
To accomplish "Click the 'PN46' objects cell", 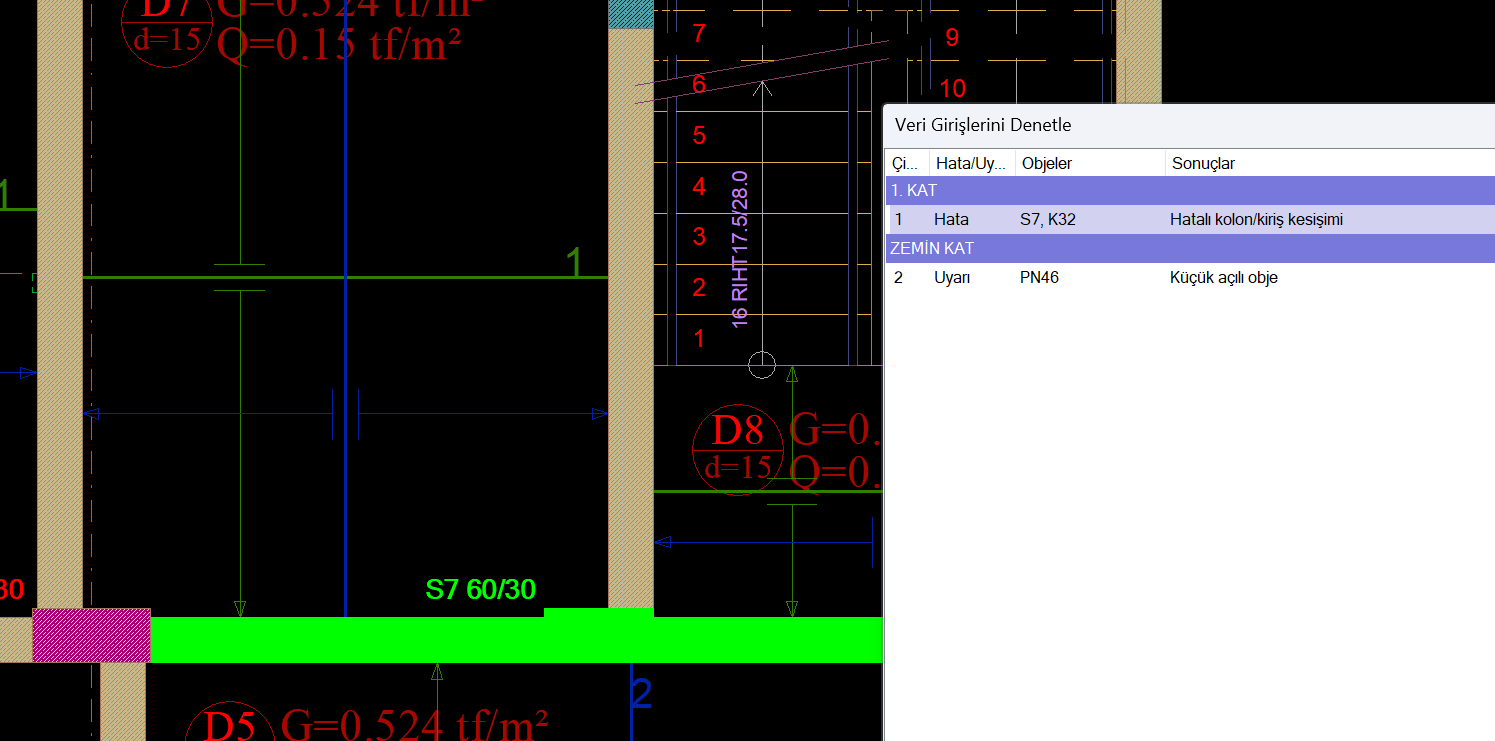I will pos(1040,277).
